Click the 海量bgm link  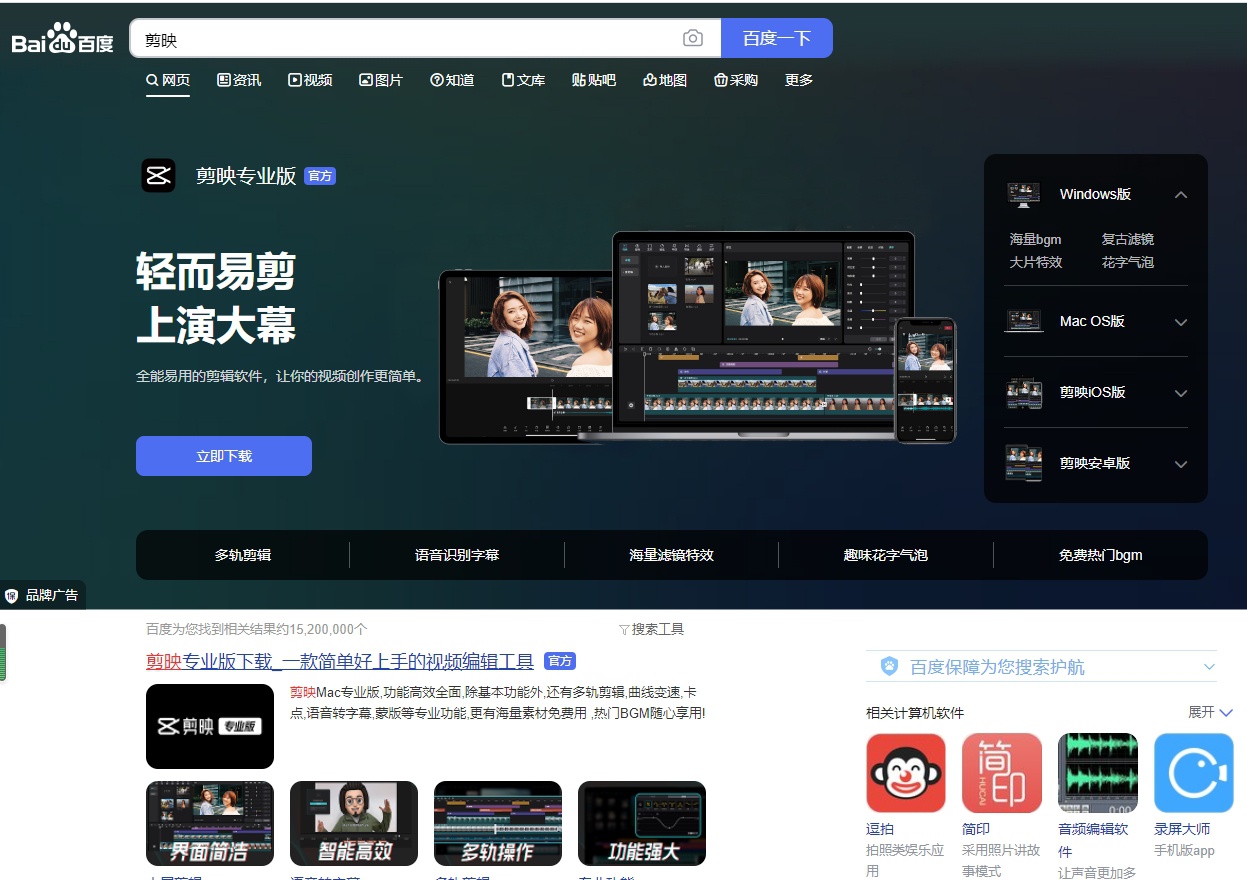tap(1036, 239)
